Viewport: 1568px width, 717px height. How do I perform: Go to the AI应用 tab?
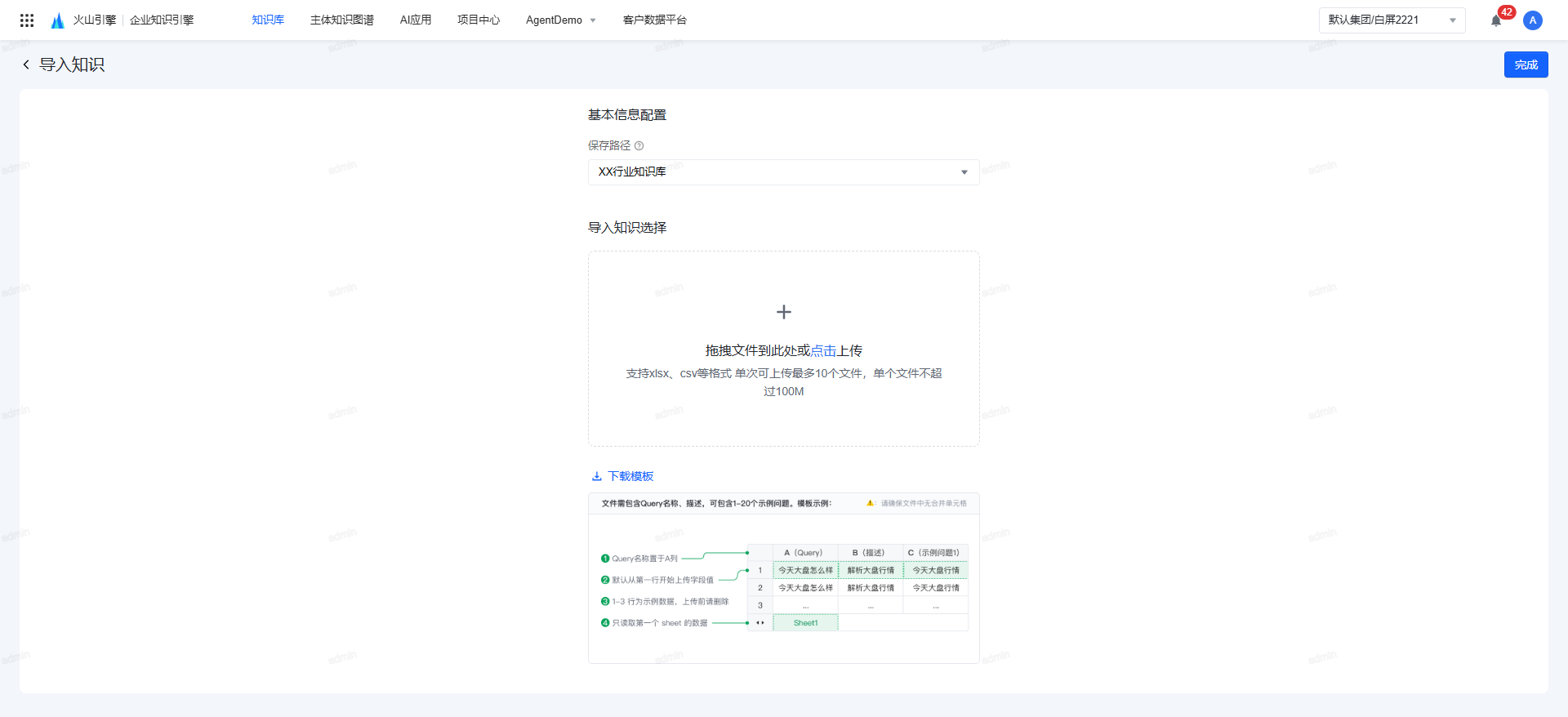(416, 20)
